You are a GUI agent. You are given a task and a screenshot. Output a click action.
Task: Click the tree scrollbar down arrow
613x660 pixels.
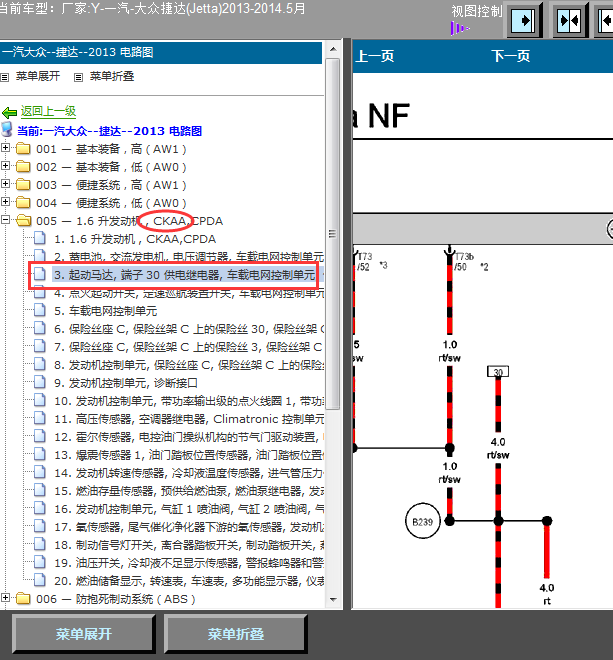click(333, 599)
